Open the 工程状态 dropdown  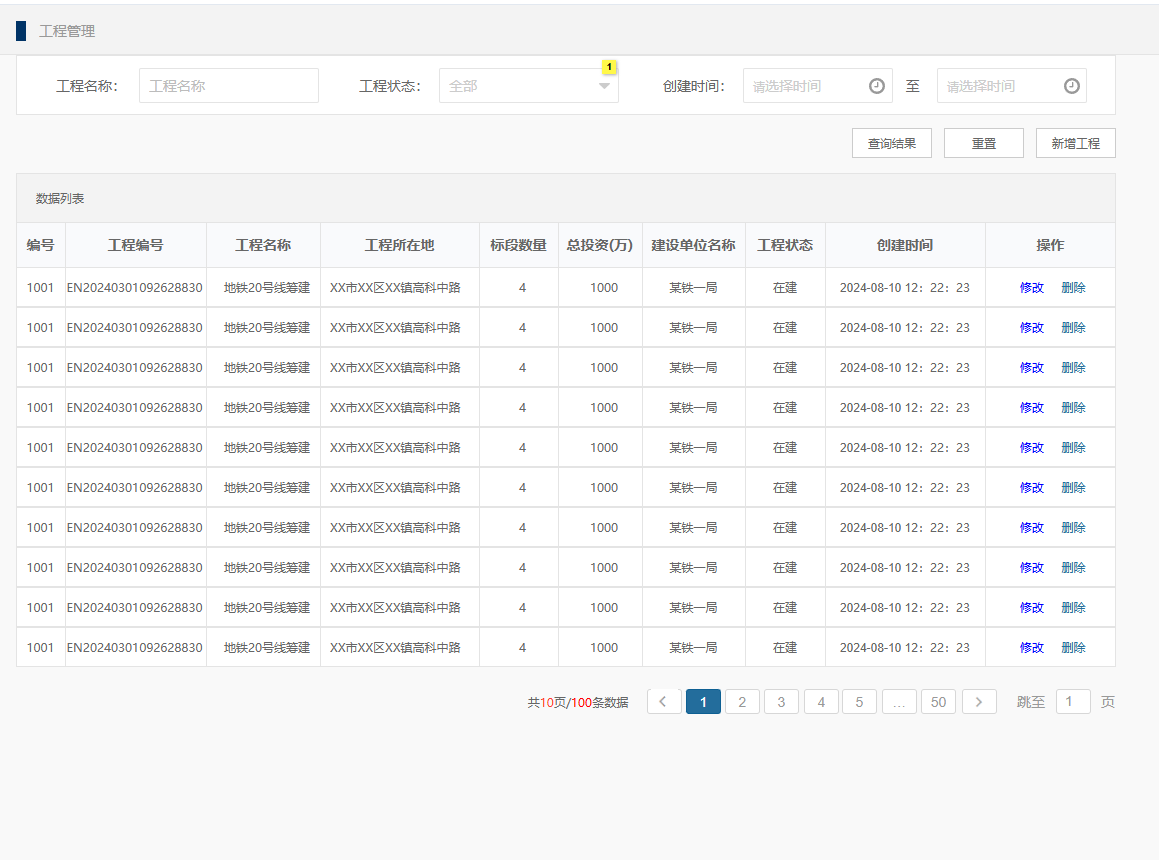(x=520, y=86)
